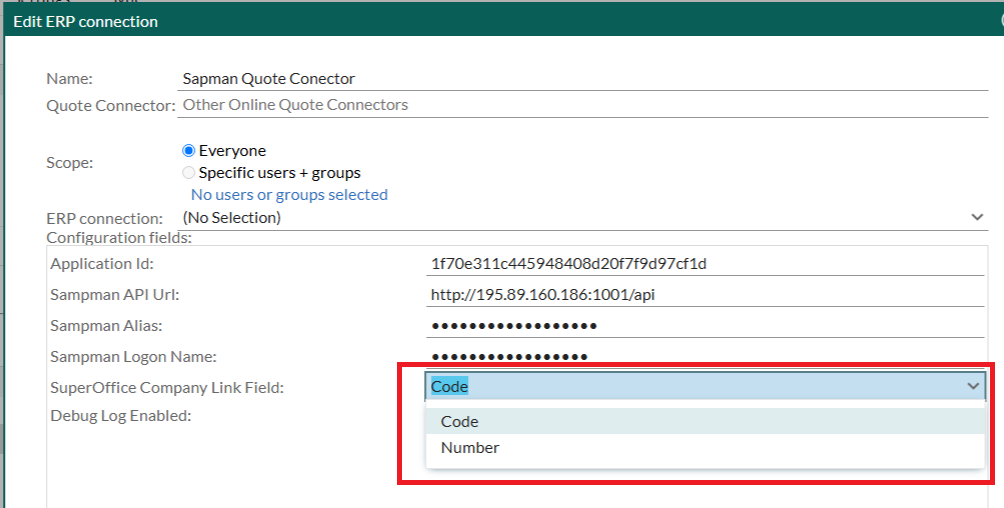The height and width of the screenshot is (508, 1004).
Task: Open the ERP connection (No Selection) dropdown
Action: [x=583, y=218]
